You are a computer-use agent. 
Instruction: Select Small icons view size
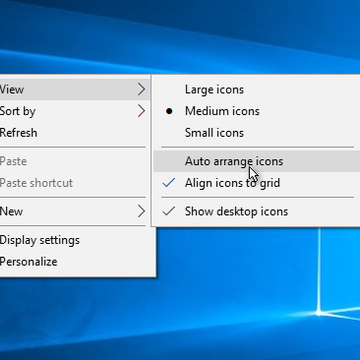click(257, 133)
